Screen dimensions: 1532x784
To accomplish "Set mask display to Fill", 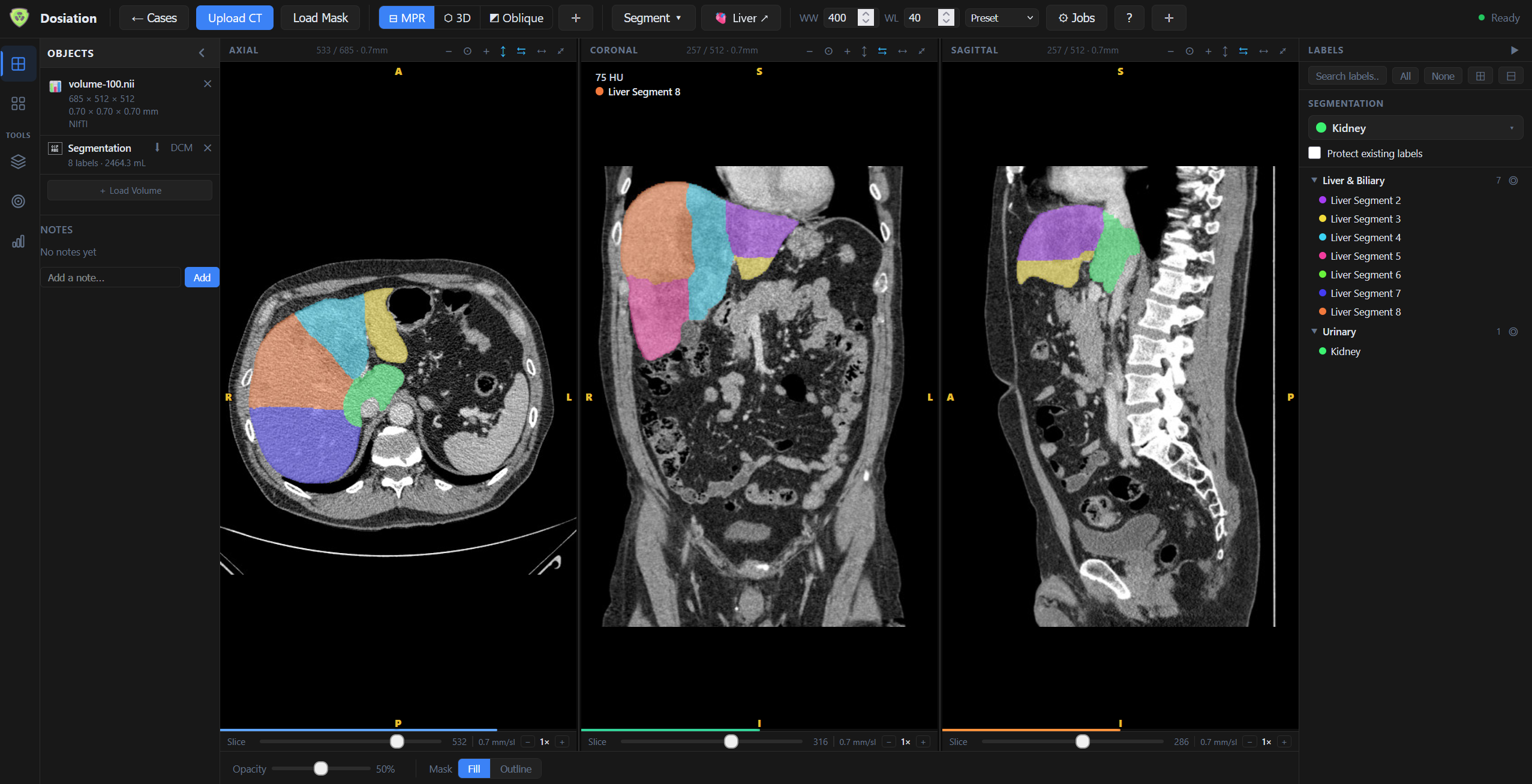I will [x=474, y=769].
